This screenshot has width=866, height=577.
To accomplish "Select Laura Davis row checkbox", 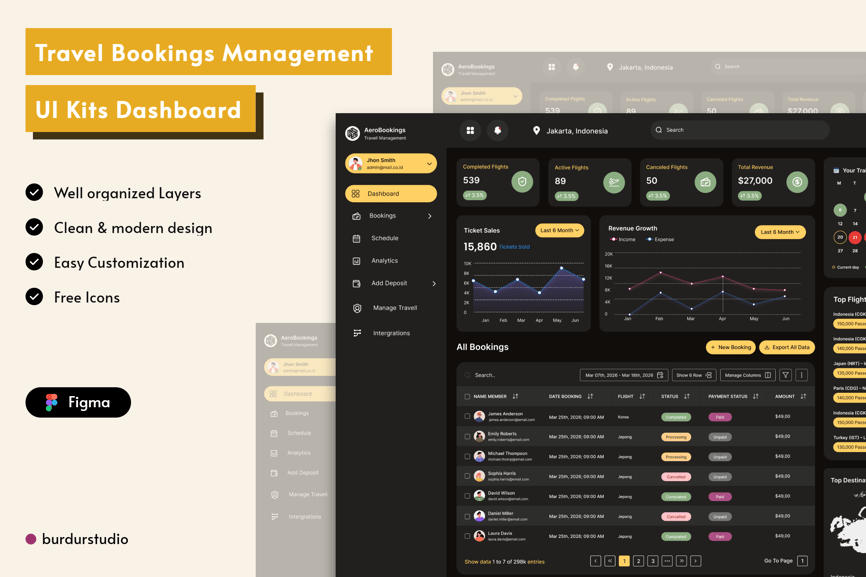I will click(x=467, y=536).
